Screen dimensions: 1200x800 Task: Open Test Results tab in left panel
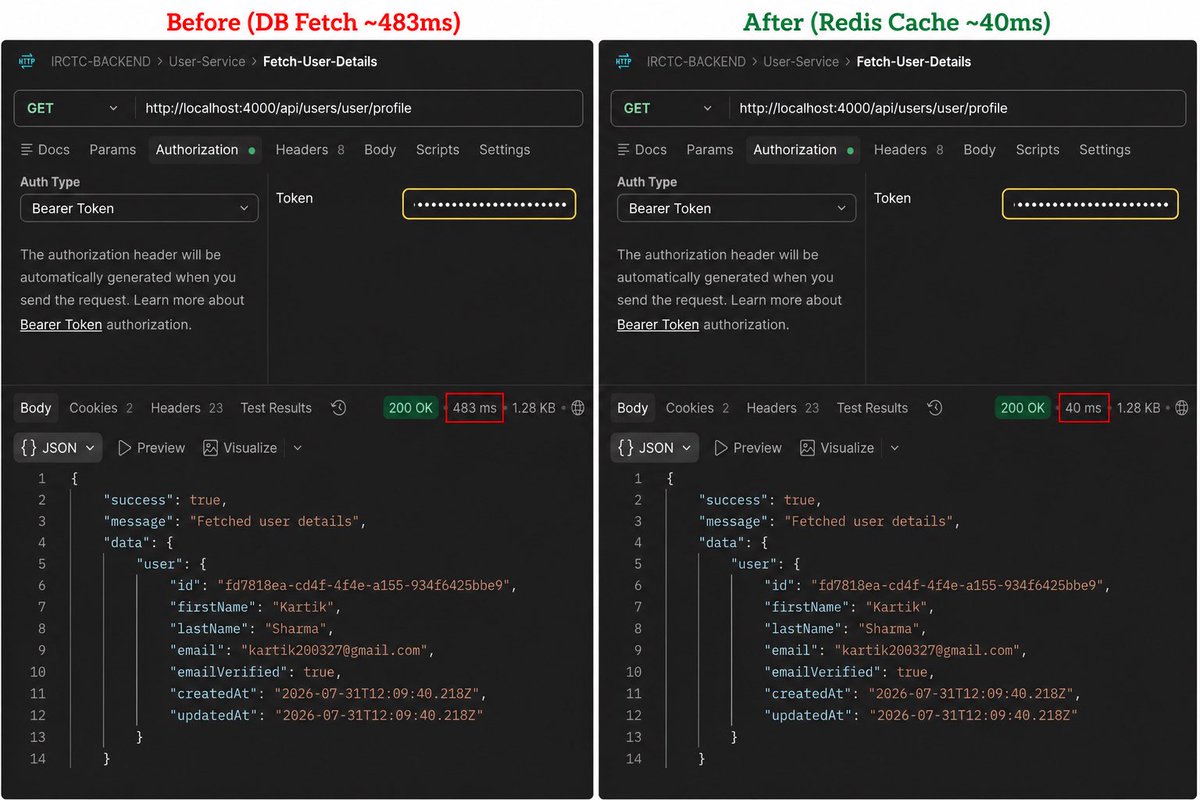tap(276, 408)
